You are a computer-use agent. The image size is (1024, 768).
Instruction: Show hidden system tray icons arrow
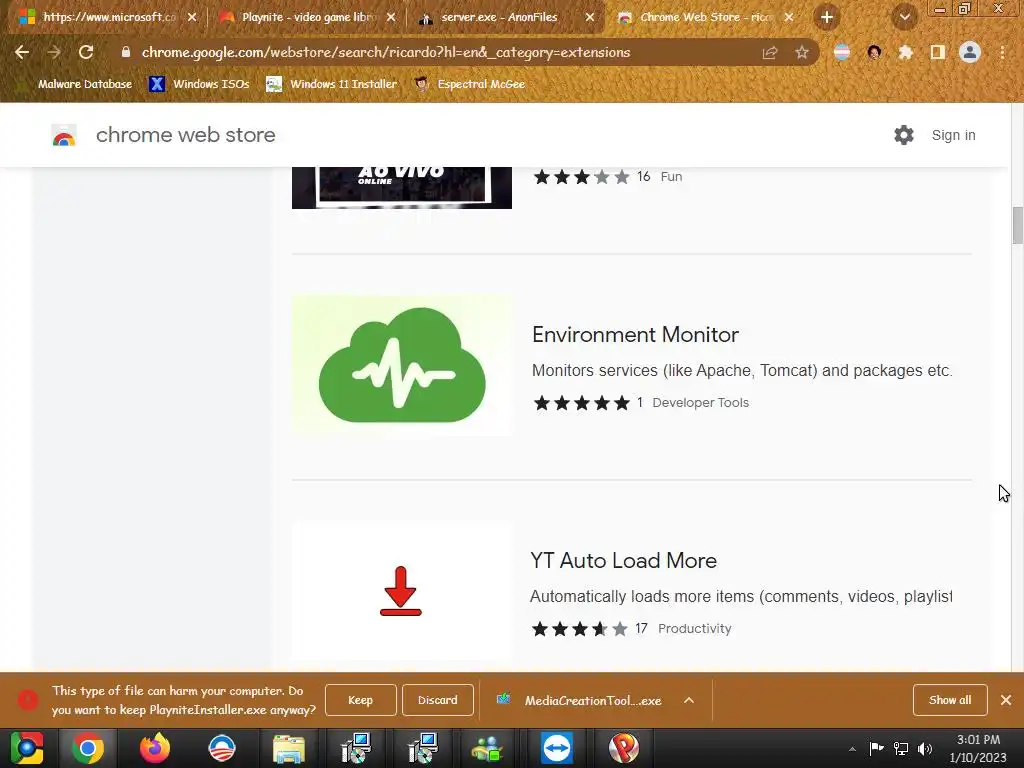852,749
